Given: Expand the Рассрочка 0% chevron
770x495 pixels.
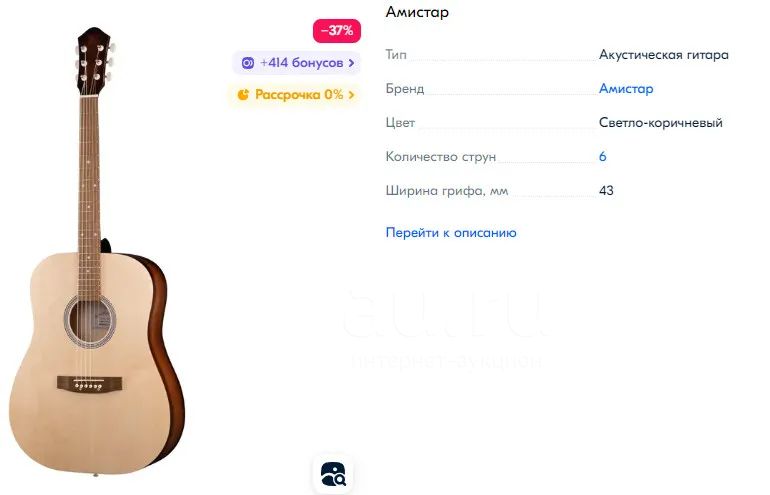Looking at the screenshot, I should (351, 94).
